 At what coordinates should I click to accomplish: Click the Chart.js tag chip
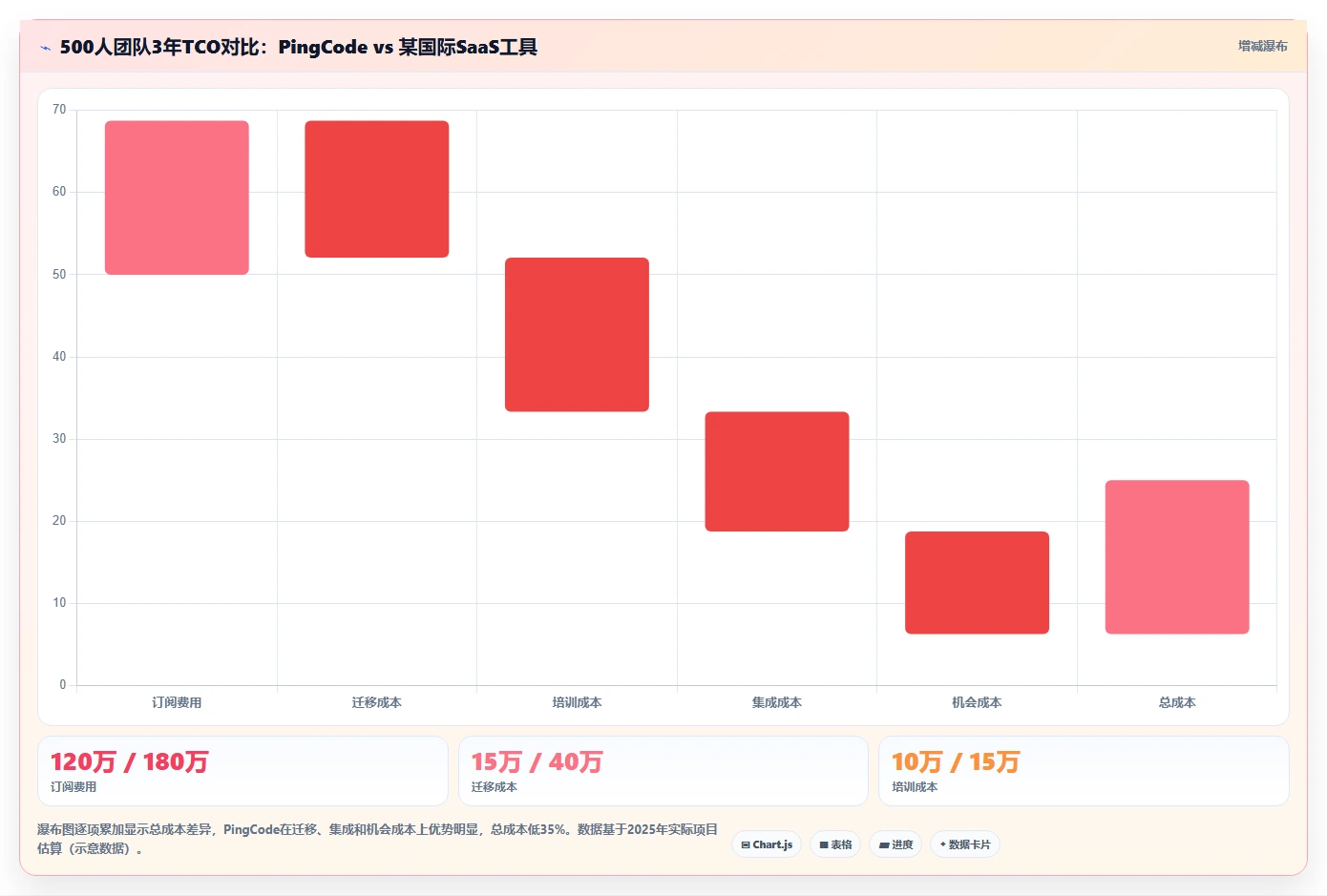[767, 844]
